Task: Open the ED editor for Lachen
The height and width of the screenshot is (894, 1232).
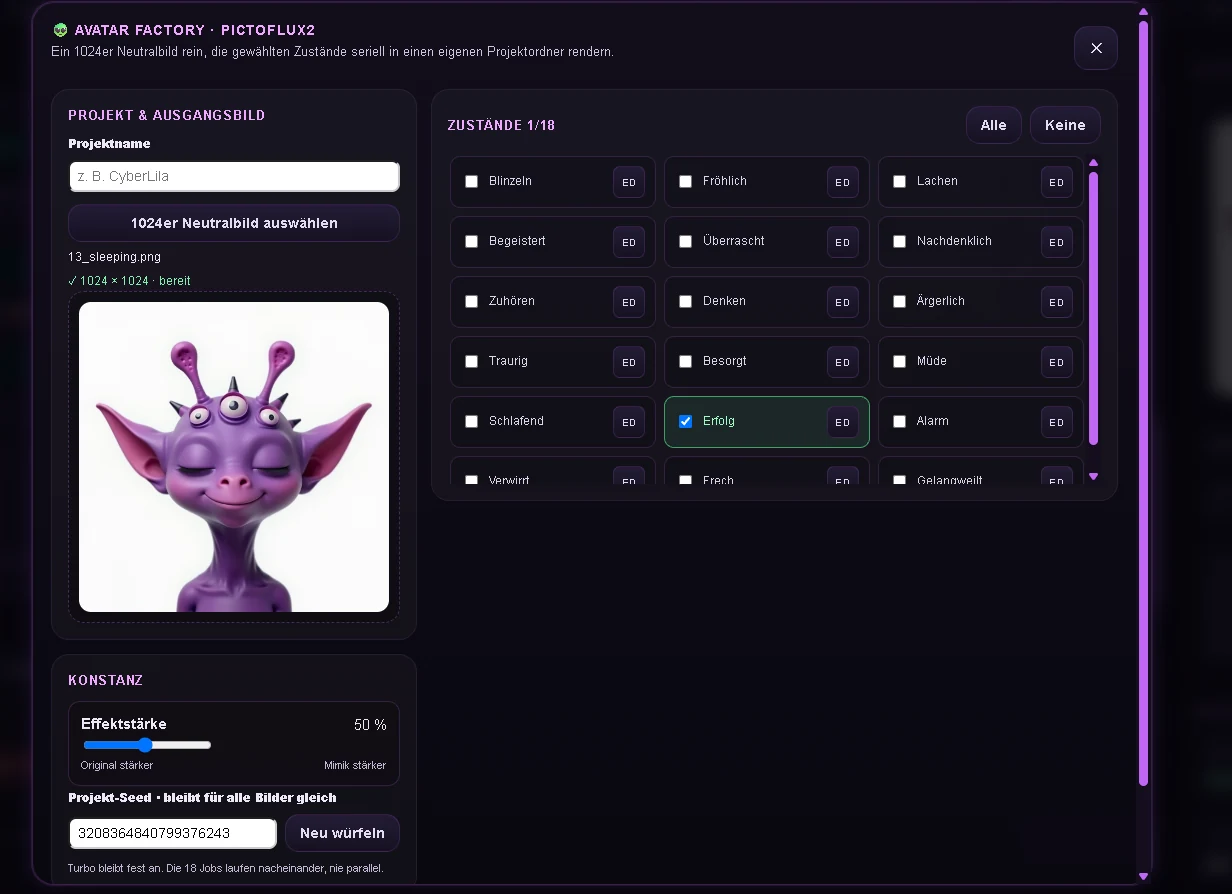Action: [1057, 182]
